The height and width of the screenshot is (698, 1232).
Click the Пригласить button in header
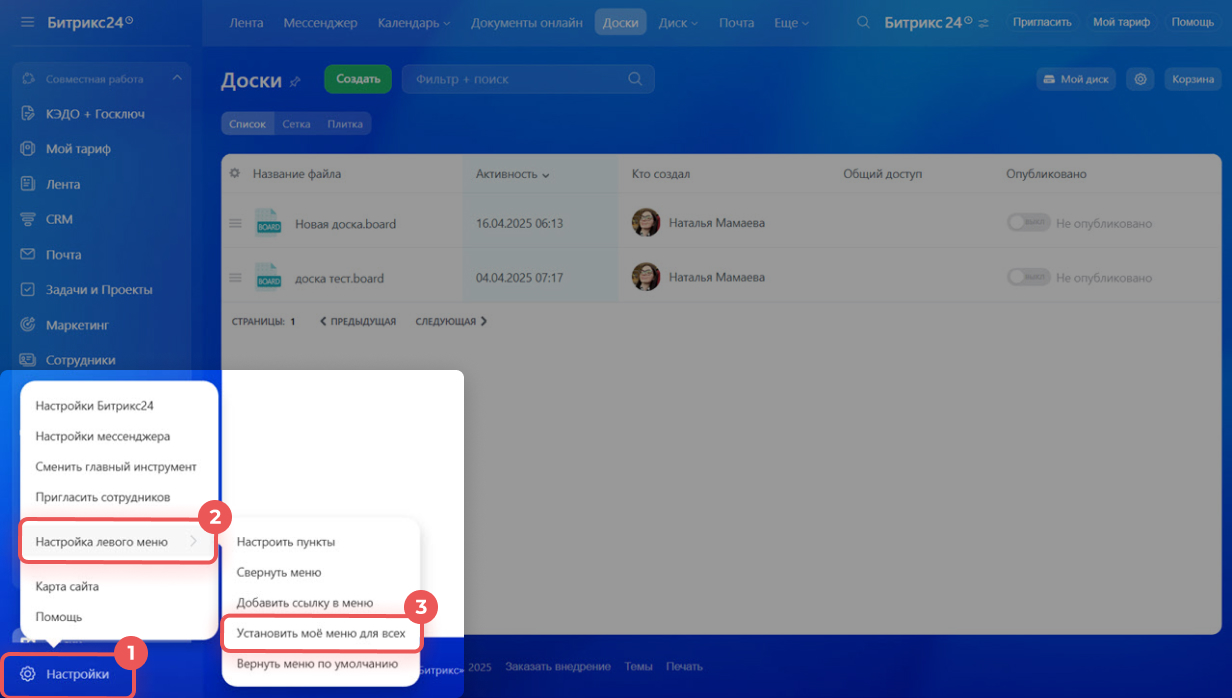click(x=1042, y=22)
